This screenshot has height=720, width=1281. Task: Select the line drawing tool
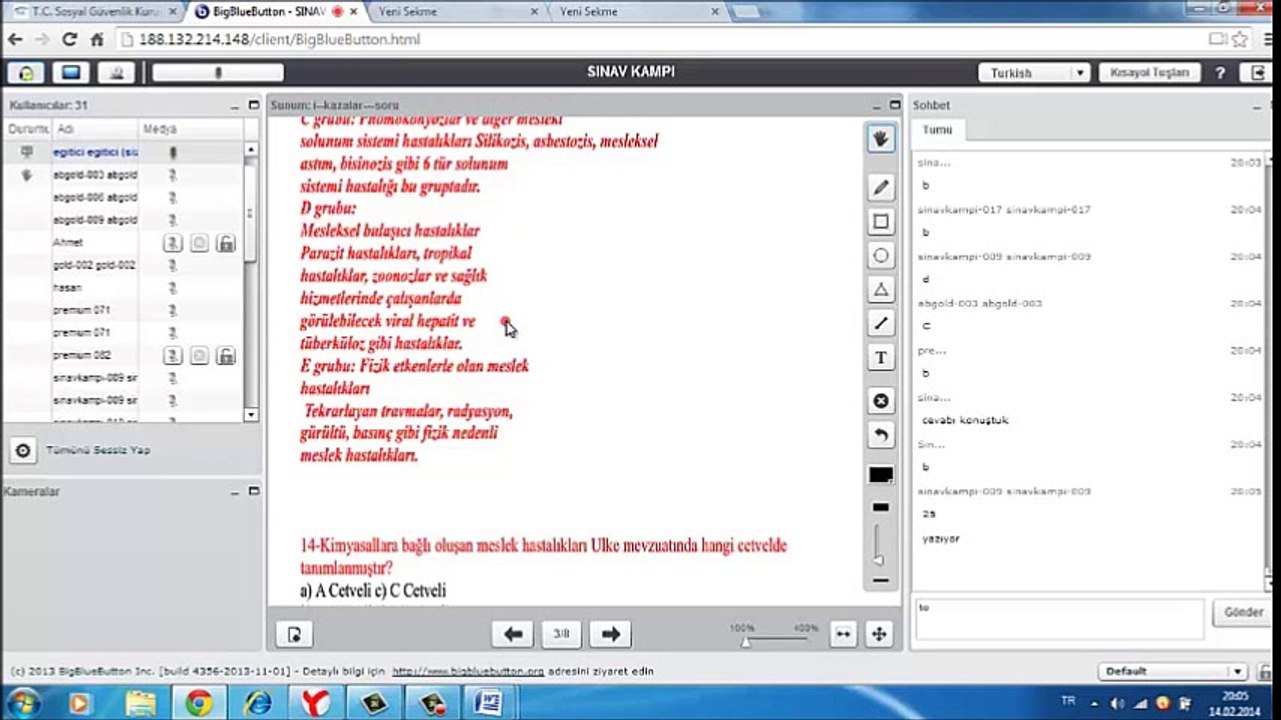(x=880, y=323)
